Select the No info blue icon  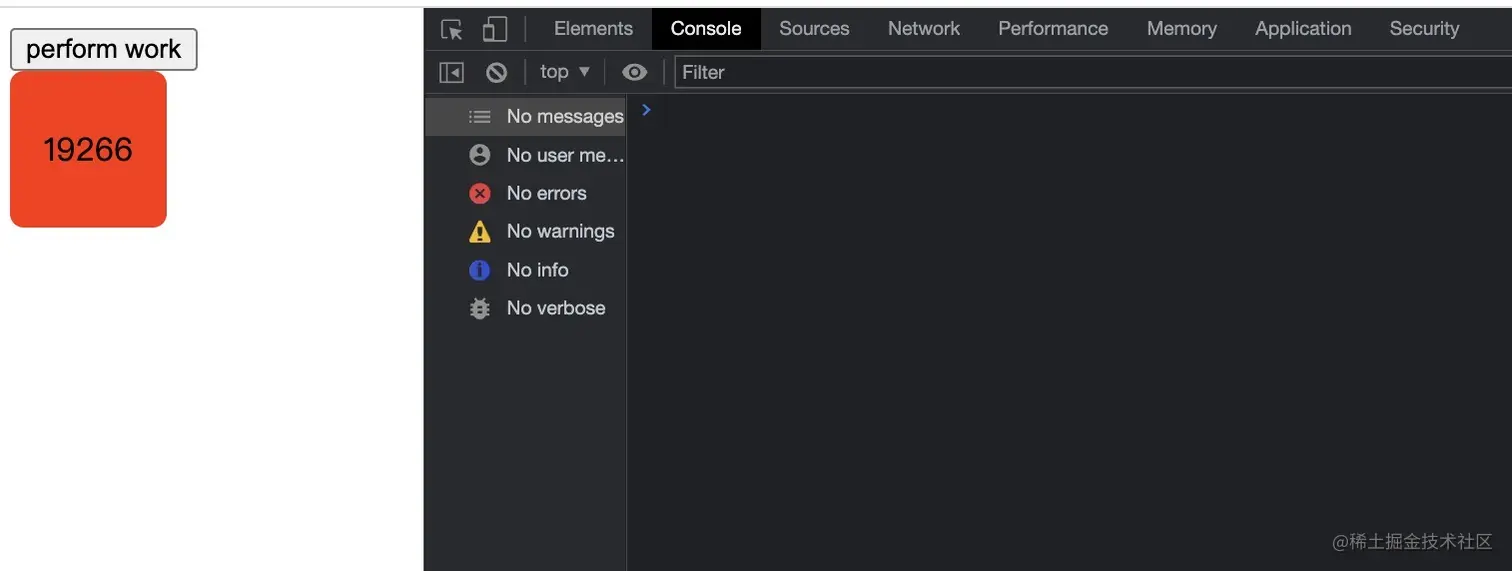pos(480,270)
